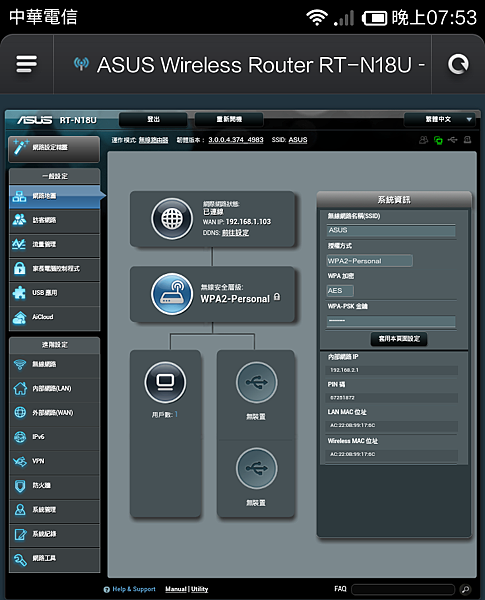Viewport: 485px width, 600px height.
Task: Open the browser hamburger menu
Action: pos(26,64)
